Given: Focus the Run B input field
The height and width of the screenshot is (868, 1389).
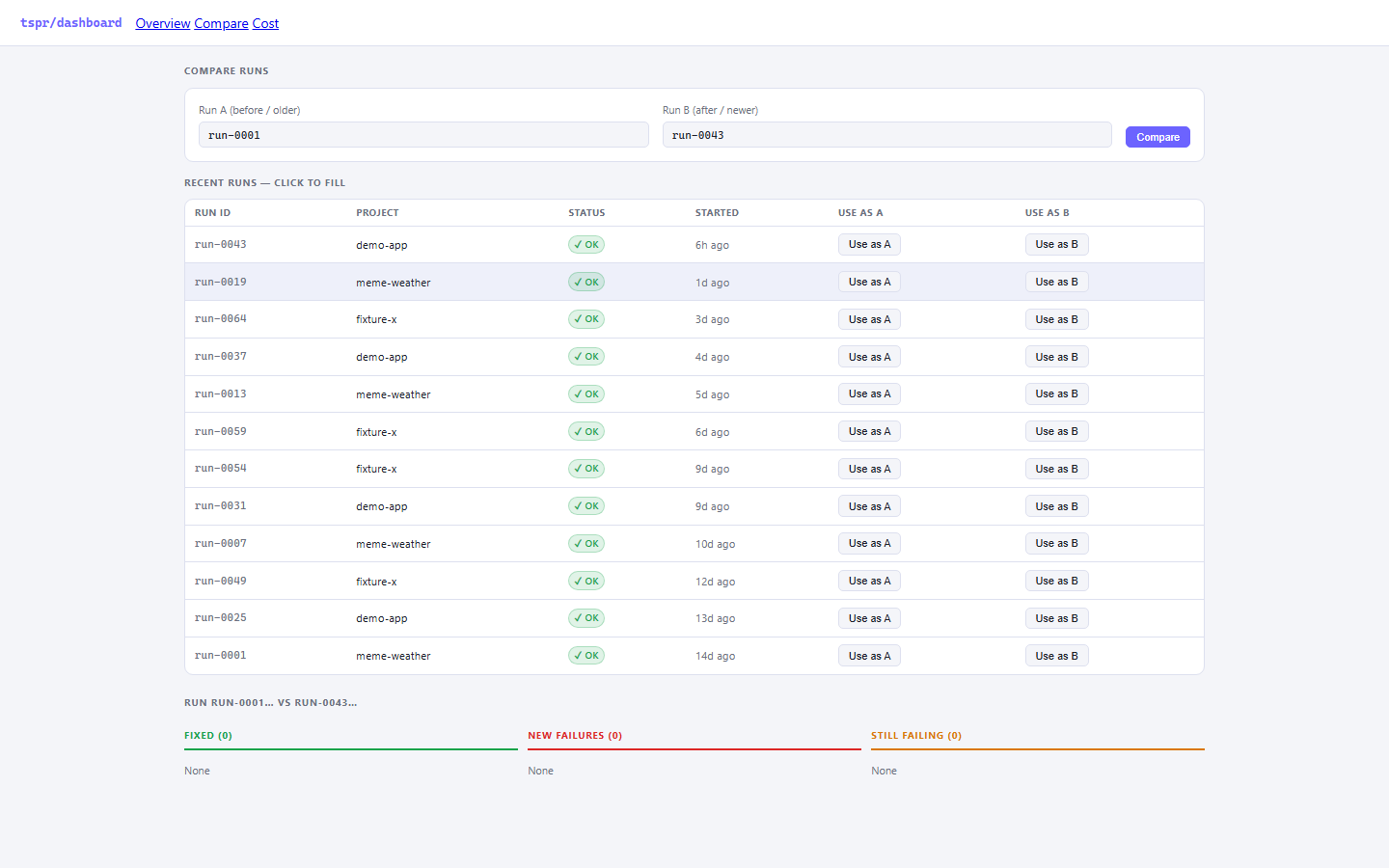Looking at the screenshot, I should pos(886,135).
